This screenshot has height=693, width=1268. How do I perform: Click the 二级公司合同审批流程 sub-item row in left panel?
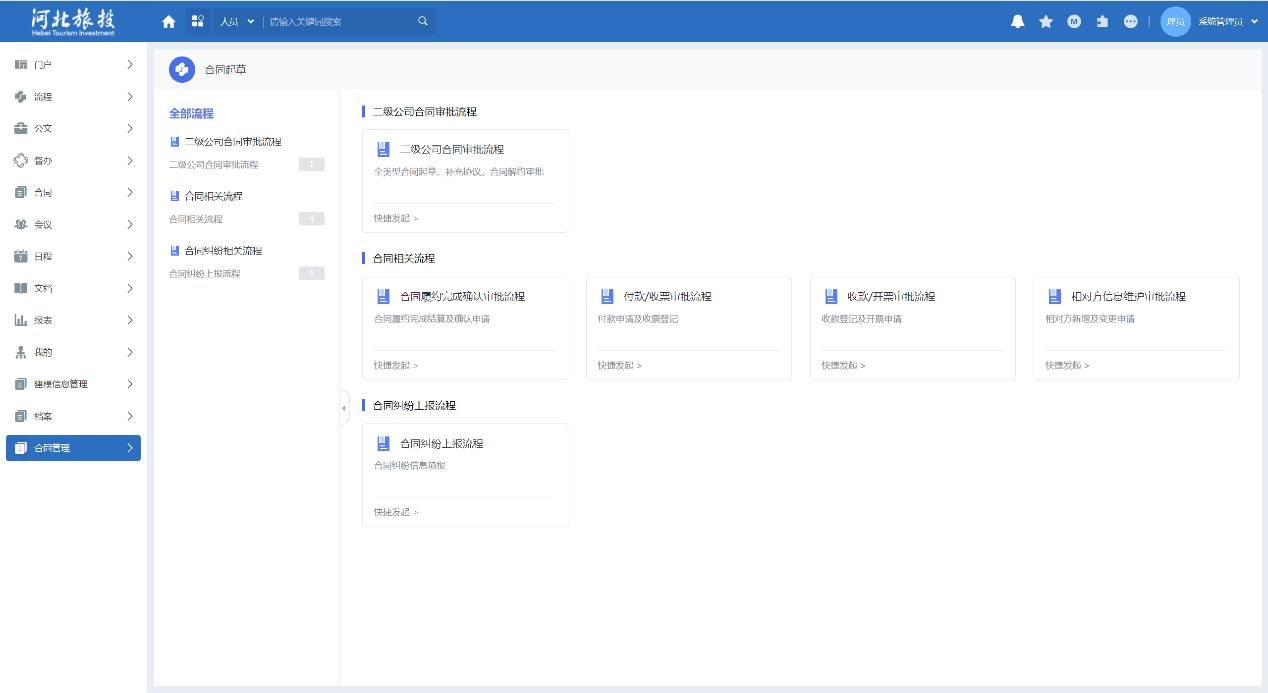[247, 165]
